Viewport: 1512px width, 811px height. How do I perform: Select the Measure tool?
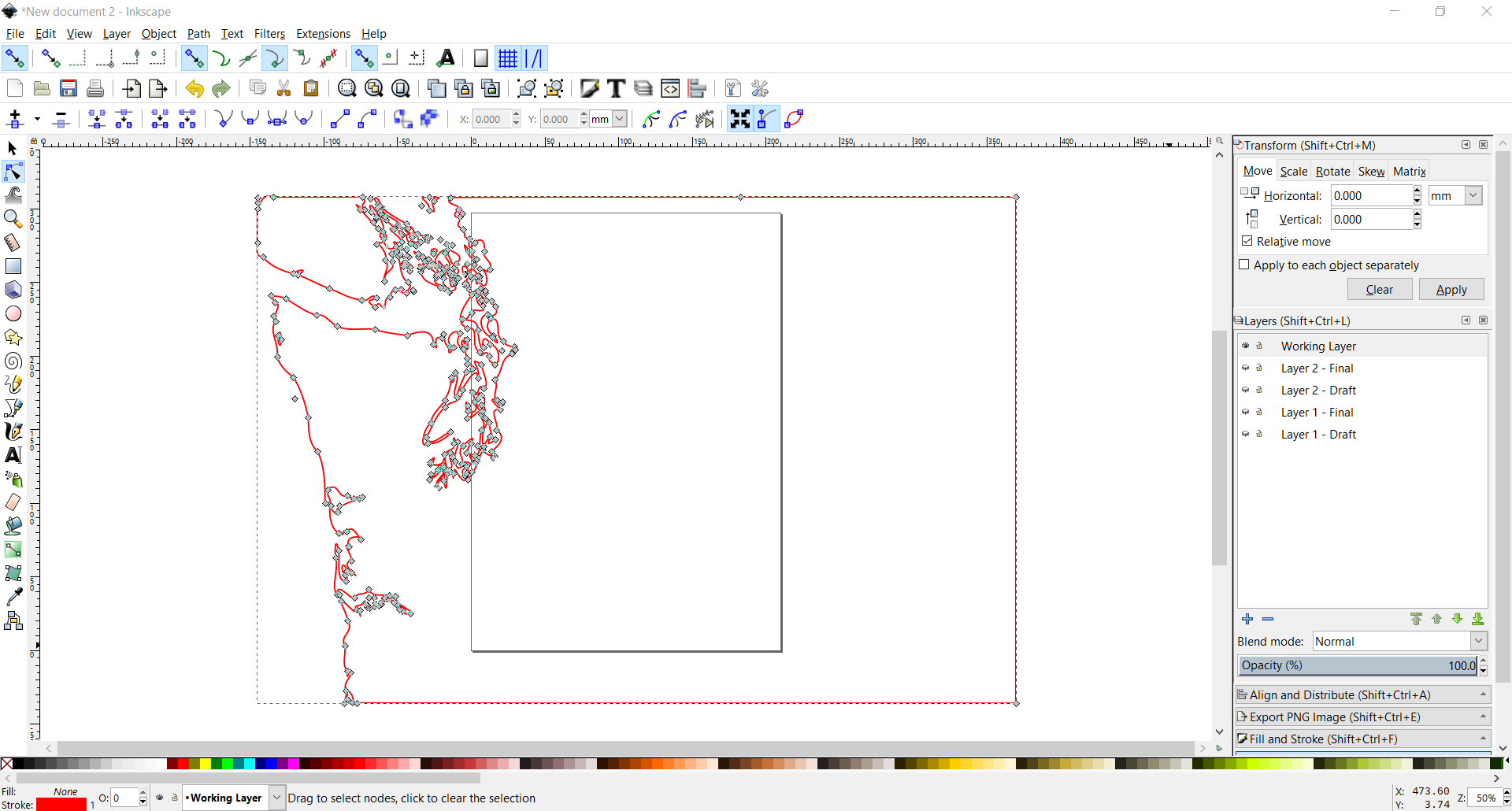pyautogui.click(x=13, y=243)
